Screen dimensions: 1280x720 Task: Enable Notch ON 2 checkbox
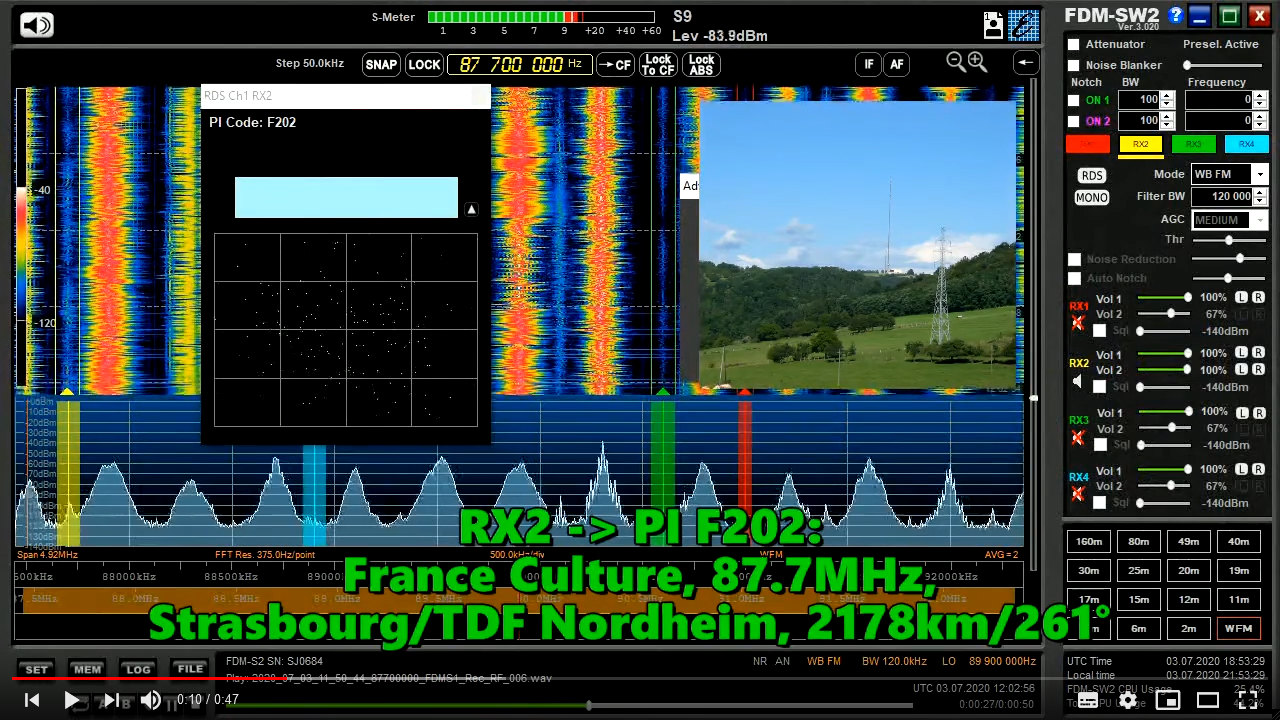[x=1073, y=121]
